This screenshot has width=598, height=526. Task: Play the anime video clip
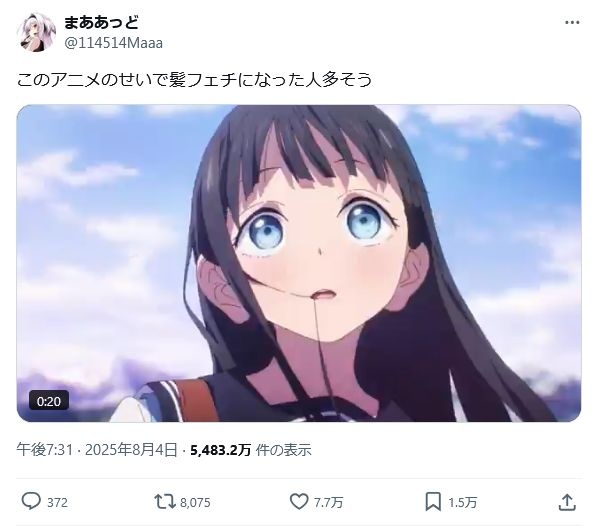pyautogui.click(x=299, y=263)
